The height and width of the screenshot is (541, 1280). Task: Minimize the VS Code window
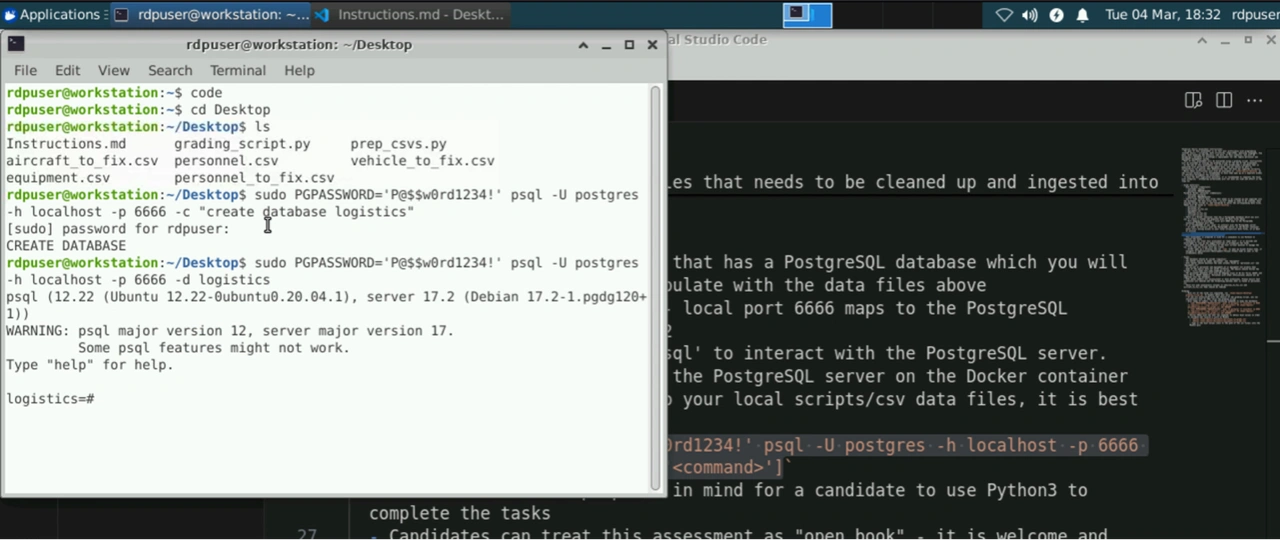coord(1226,40)
